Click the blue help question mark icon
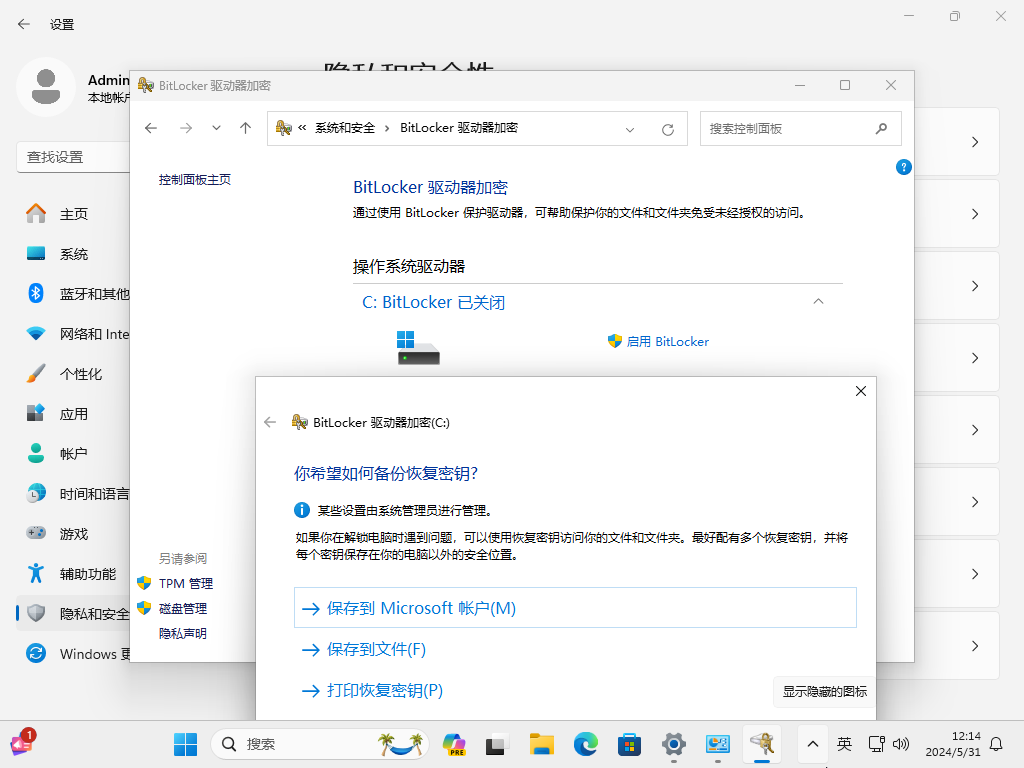 (x=903, y=167)
